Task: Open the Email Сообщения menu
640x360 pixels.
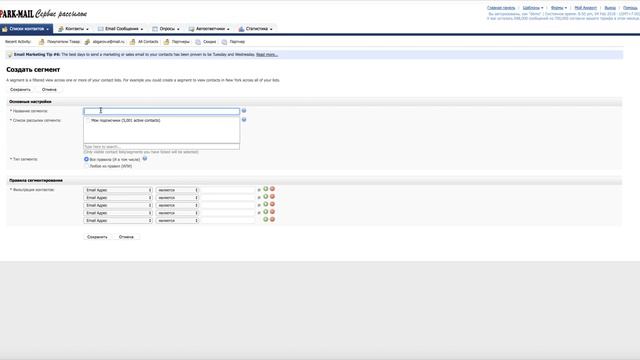Action: click(121, 29)
